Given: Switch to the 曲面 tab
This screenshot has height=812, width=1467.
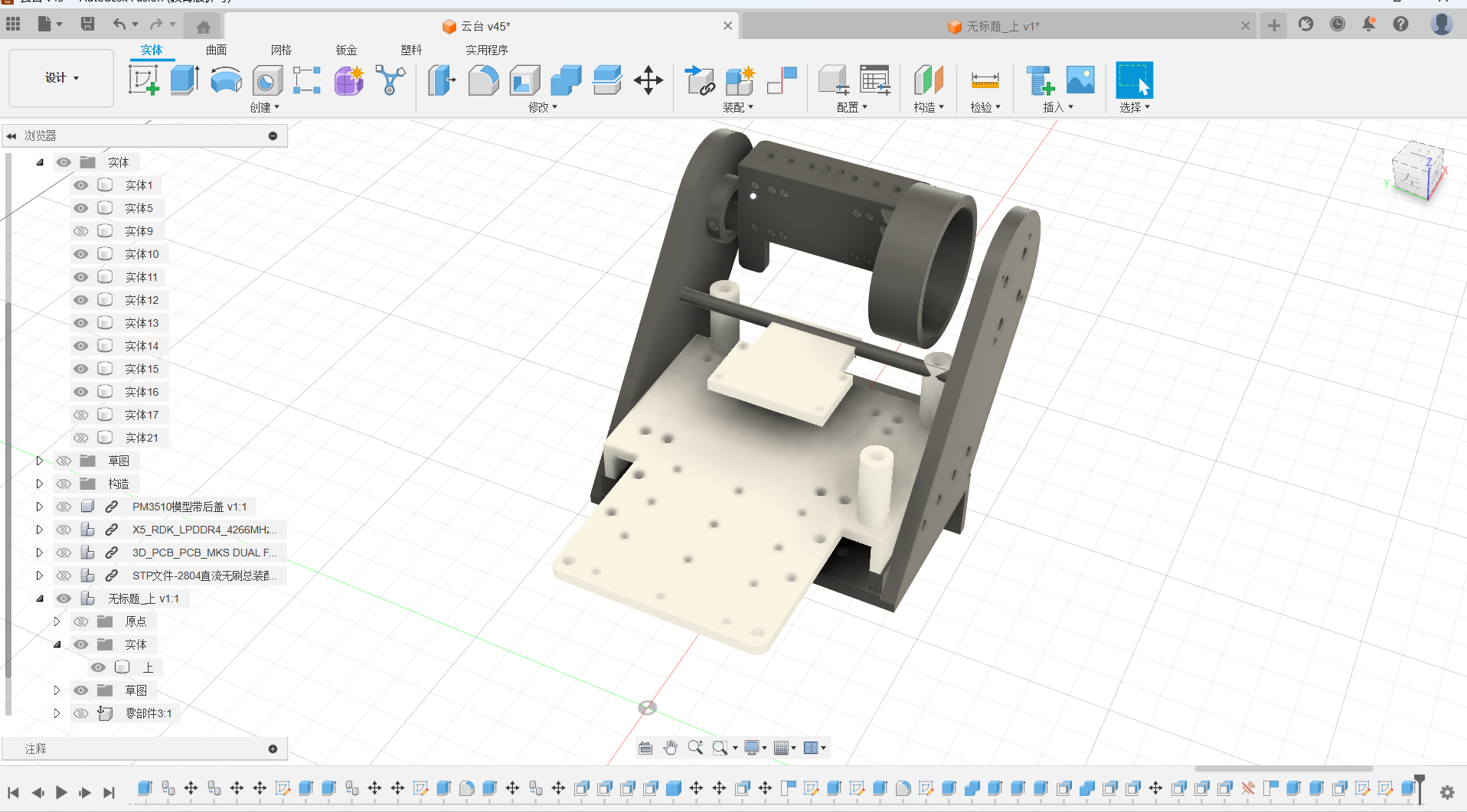Looking at the screenshot, I should pyautogui.click(x=217, y=50).
